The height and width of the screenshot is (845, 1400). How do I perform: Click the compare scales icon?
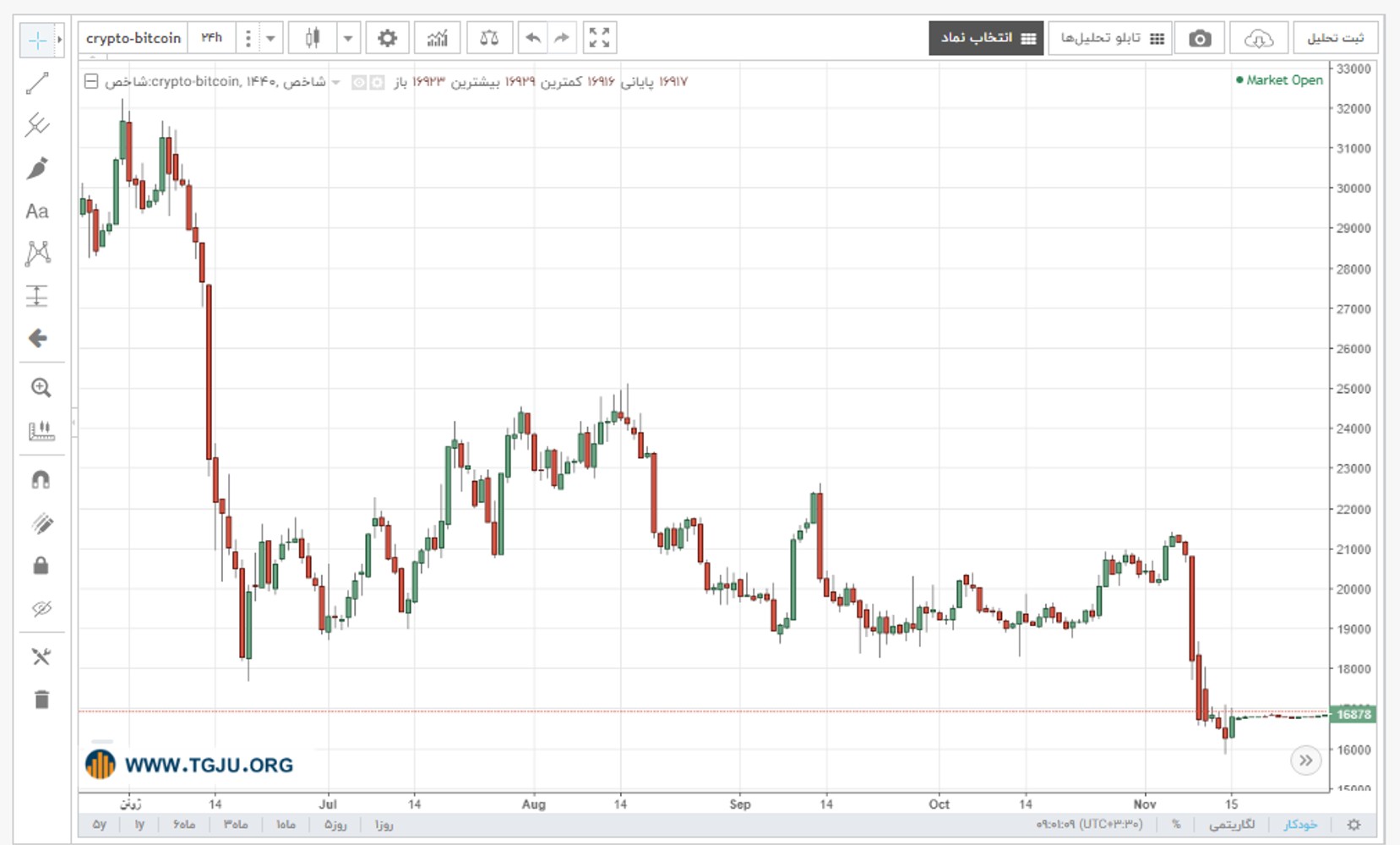pyautogui.click(x=488, y=38)
